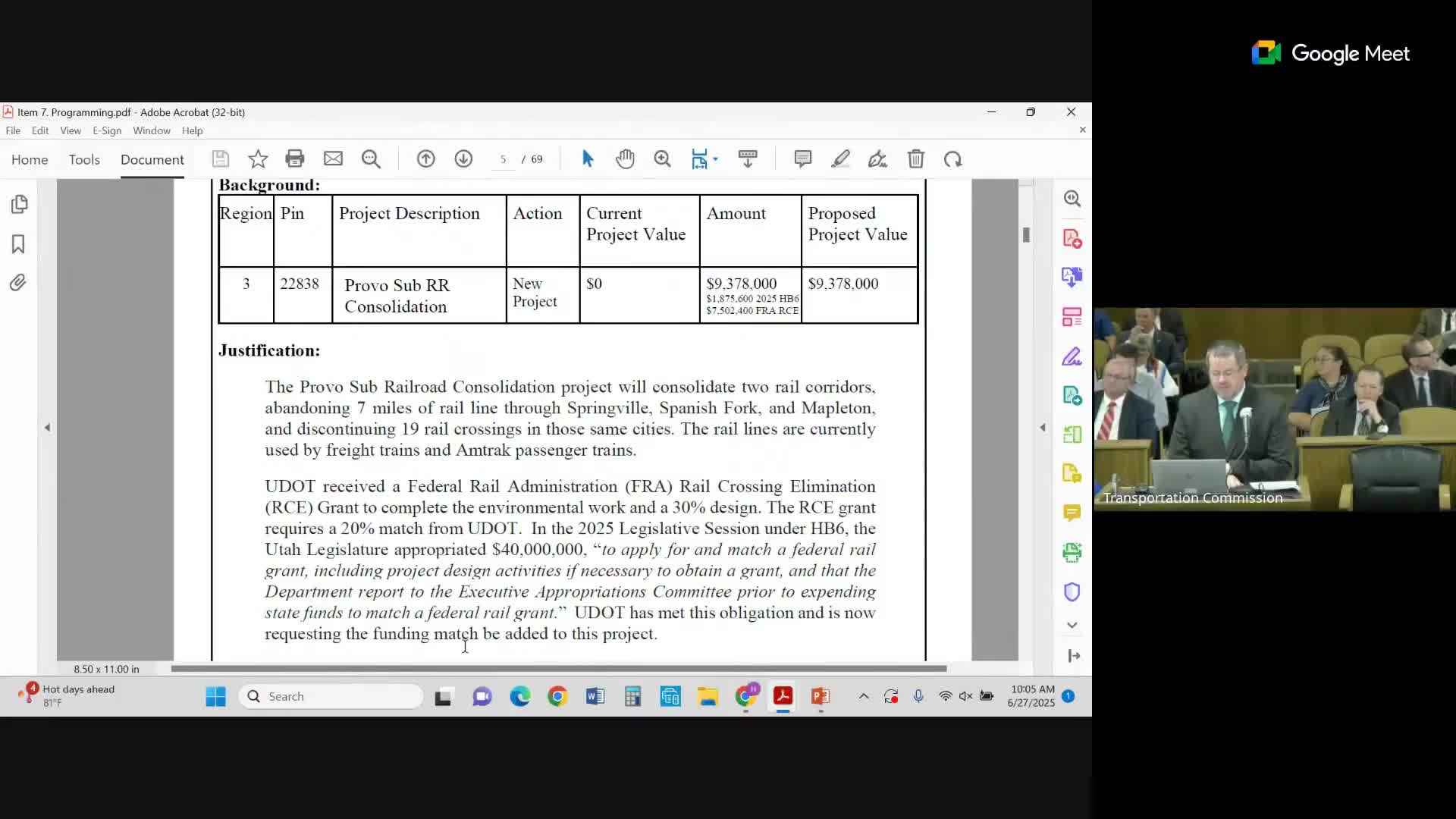Show previous page with up arrow

(426, 158)
